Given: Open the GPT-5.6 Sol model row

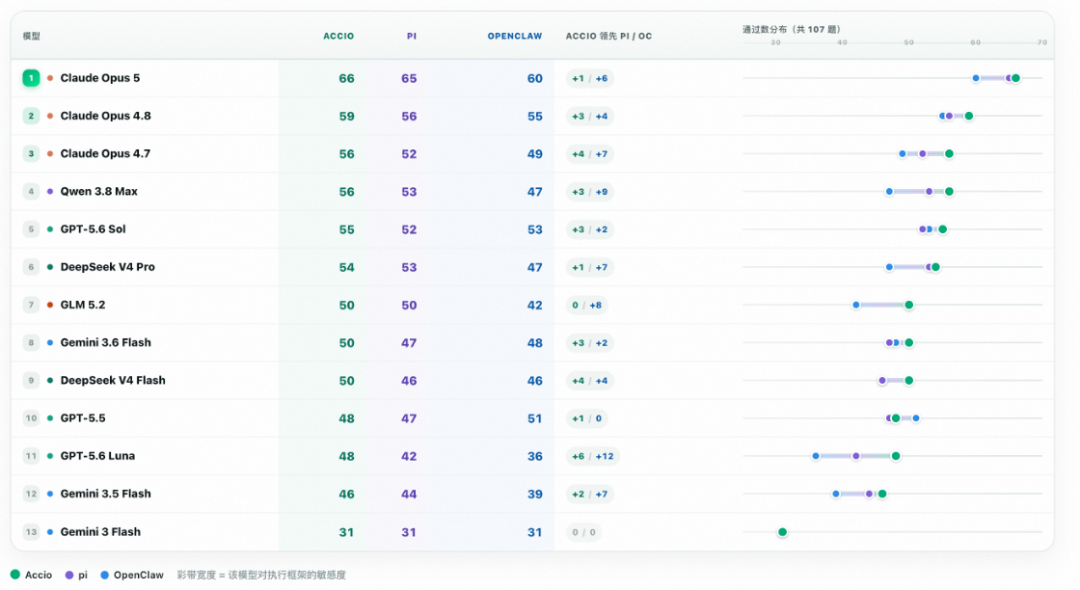Looking at the screenshot, I should (532, 229).
